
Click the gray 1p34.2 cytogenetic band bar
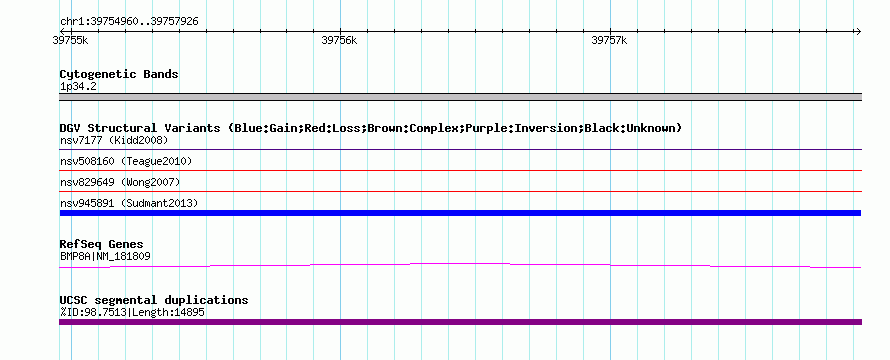(x=460, y=97)
